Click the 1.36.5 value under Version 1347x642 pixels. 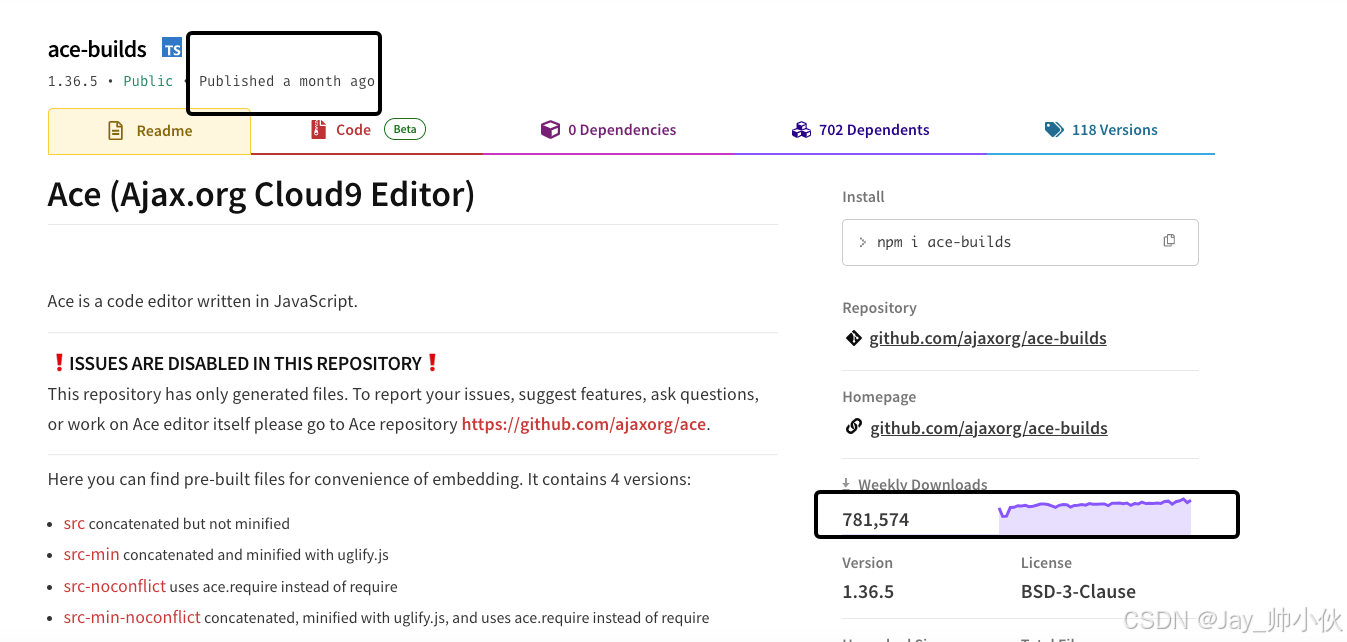pyautogui.click(x=868, y=591)
